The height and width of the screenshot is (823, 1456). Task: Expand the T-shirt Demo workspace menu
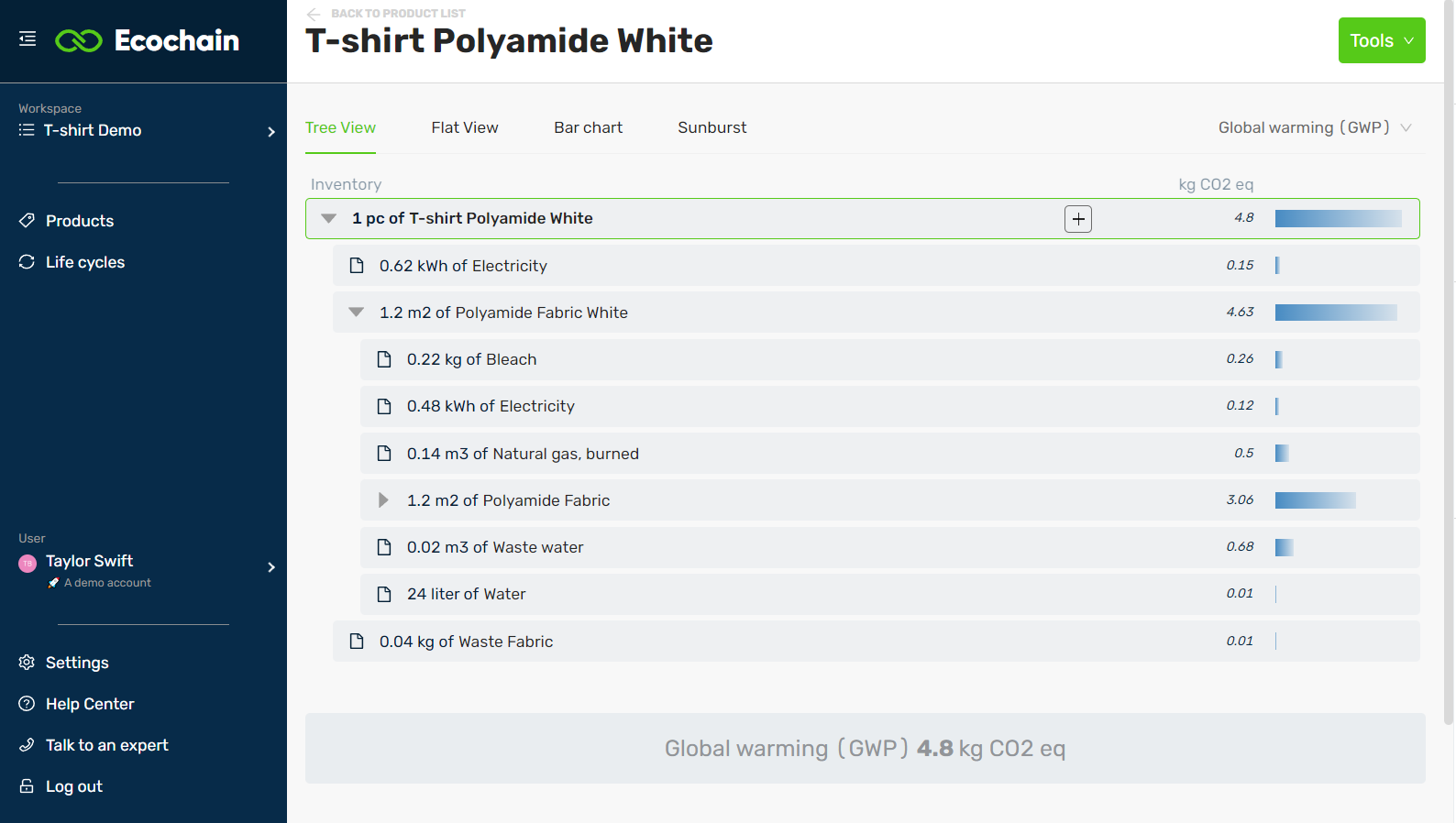pos(270,131)
